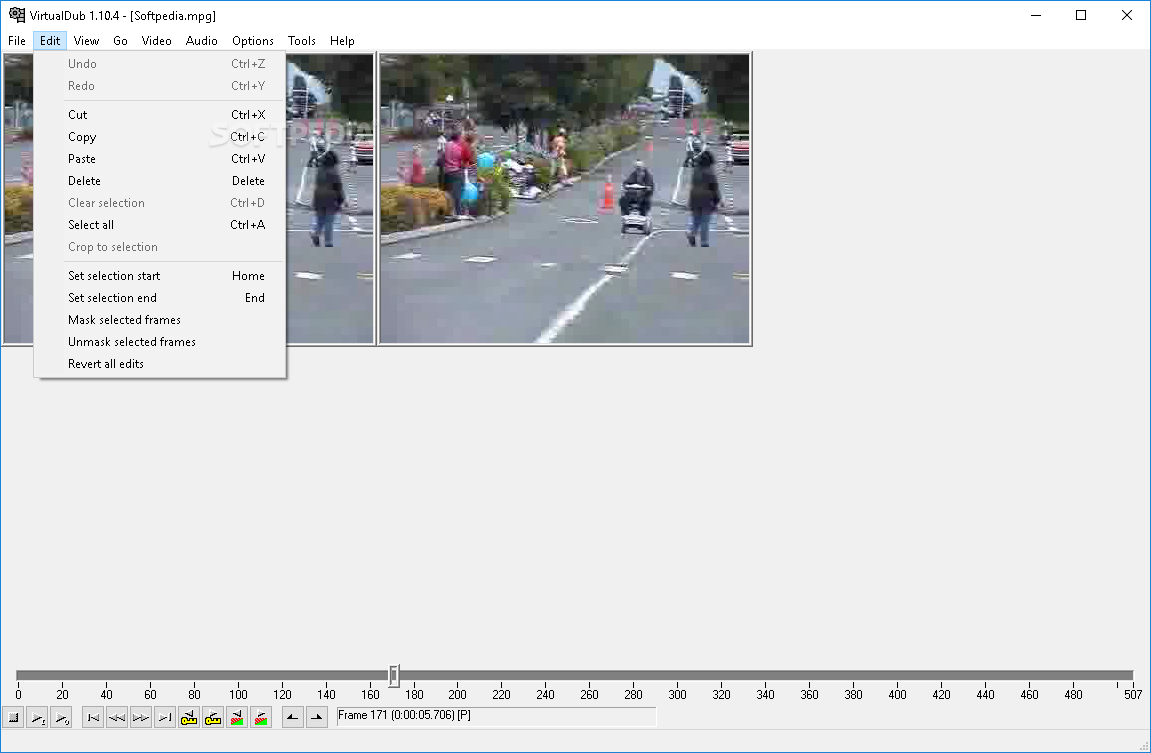Jump to the start of the video
This screenshot has width=1151, height=753.
[x=93, y=717]
